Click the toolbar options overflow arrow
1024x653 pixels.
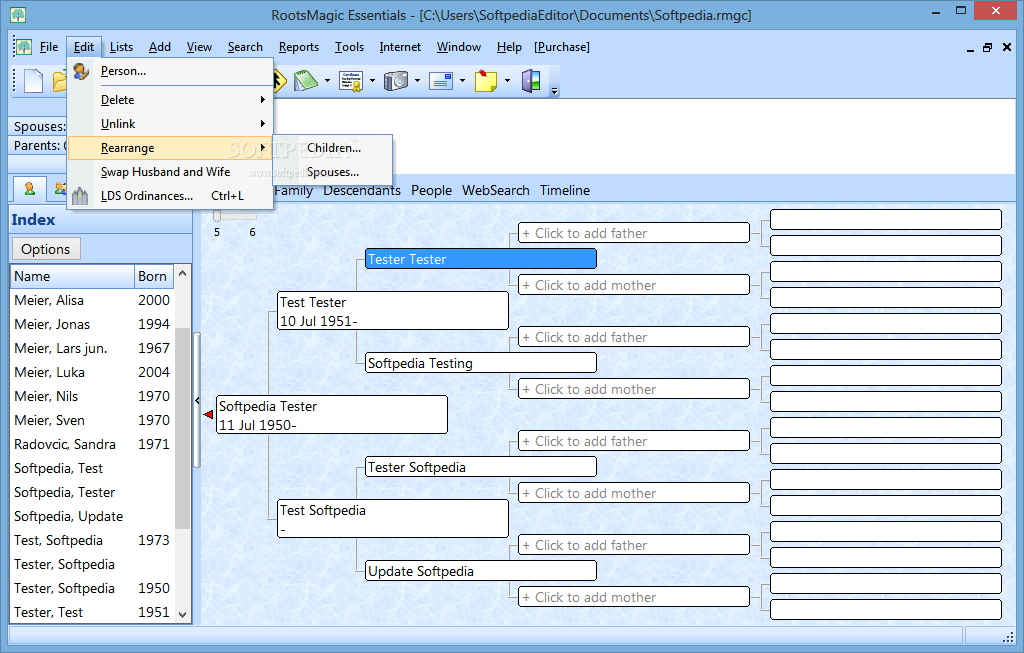[x=554, y=91]
